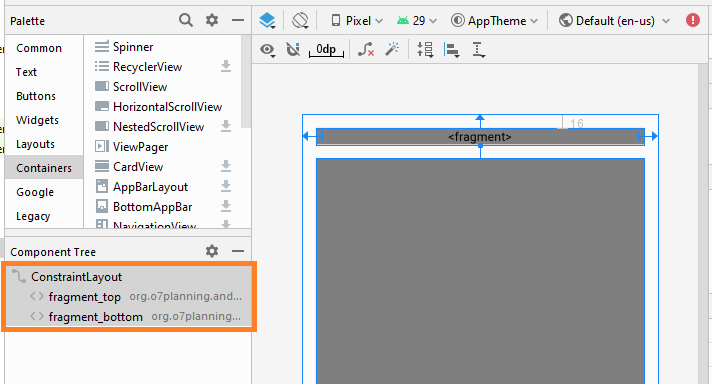This screenshot has height=384, width=712.
Task: Set the default margins 0dp
Action: click(x=326, y=49)
